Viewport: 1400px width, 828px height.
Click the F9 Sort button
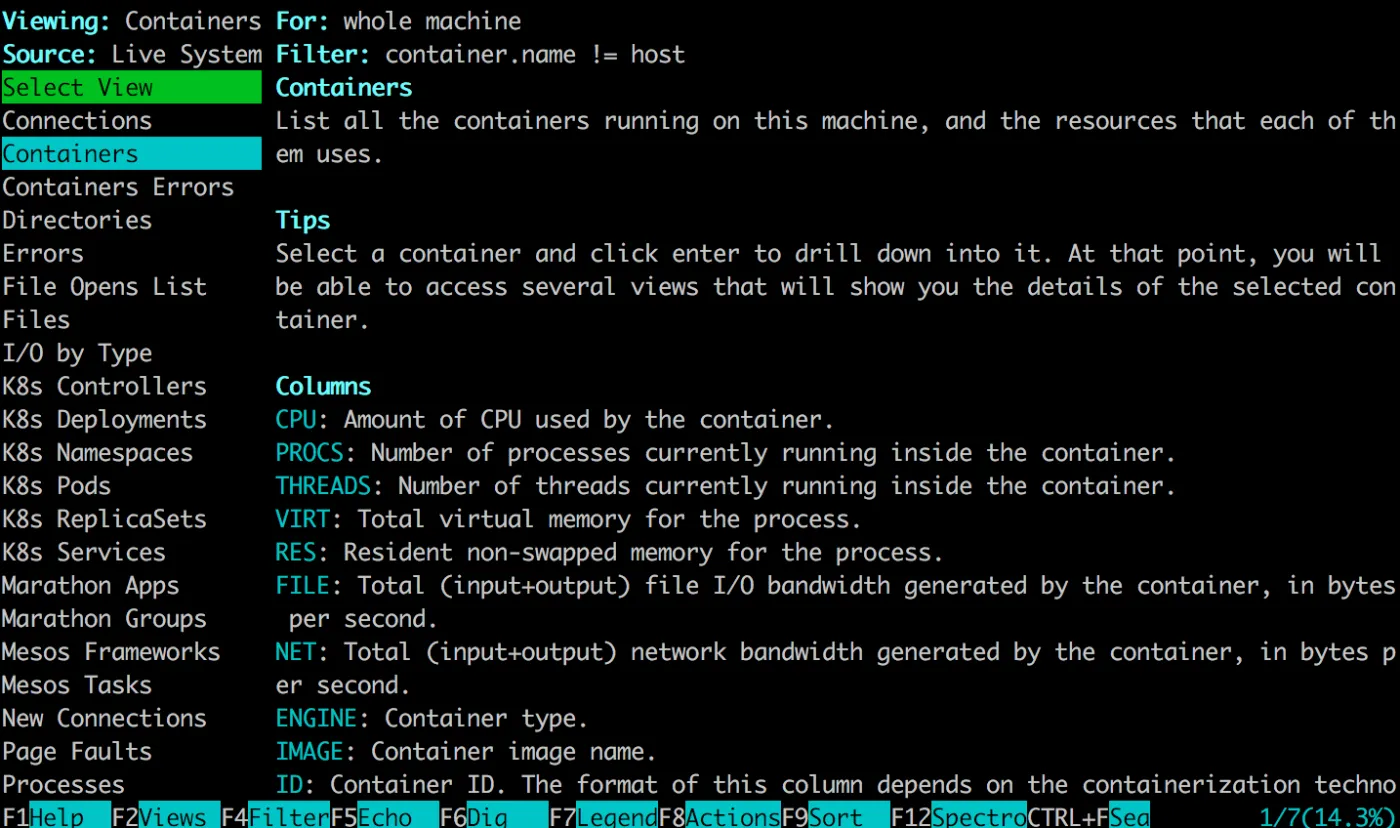click(x=834, y=816)
